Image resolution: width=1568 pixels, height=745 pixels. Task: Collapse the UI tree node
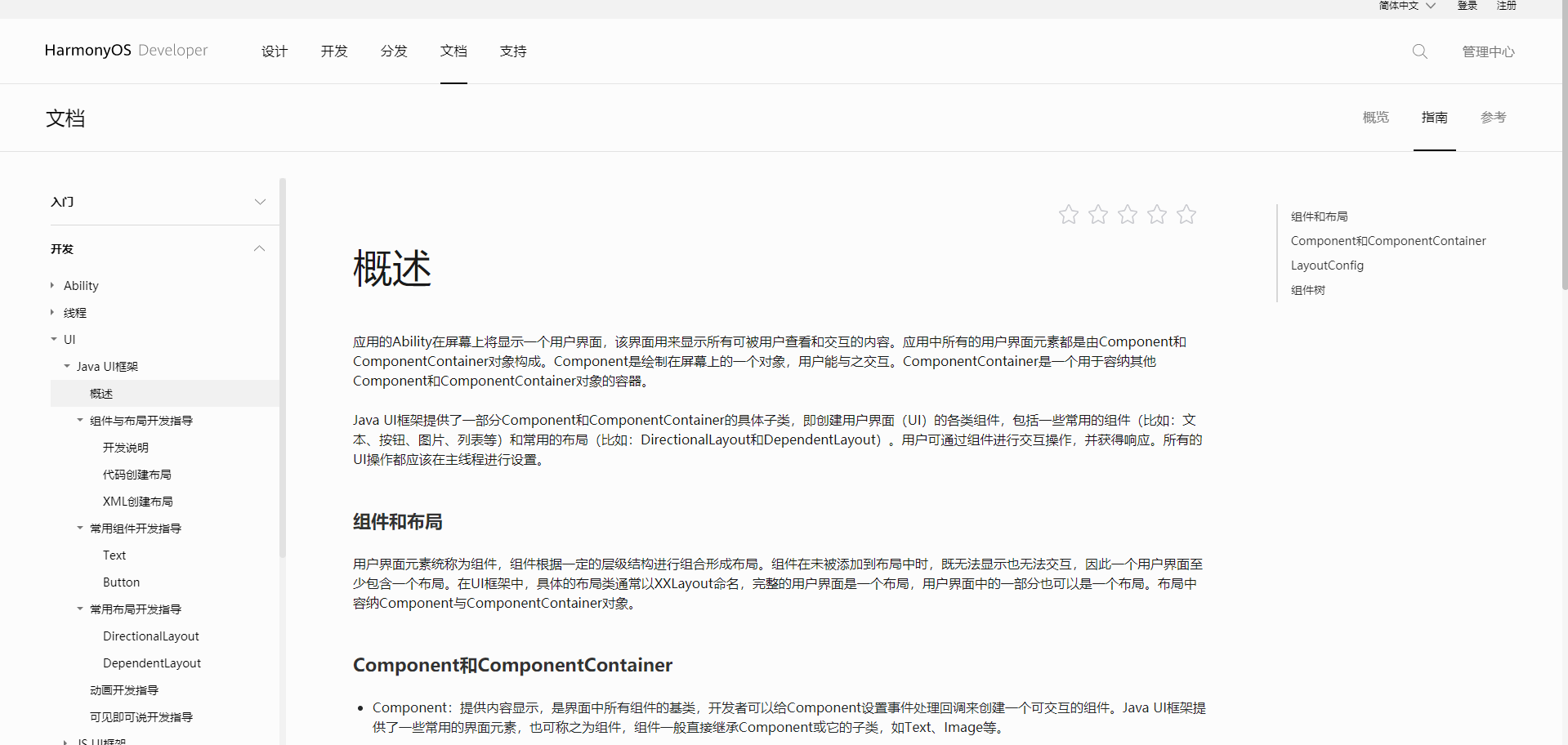[x=54, y=339]
